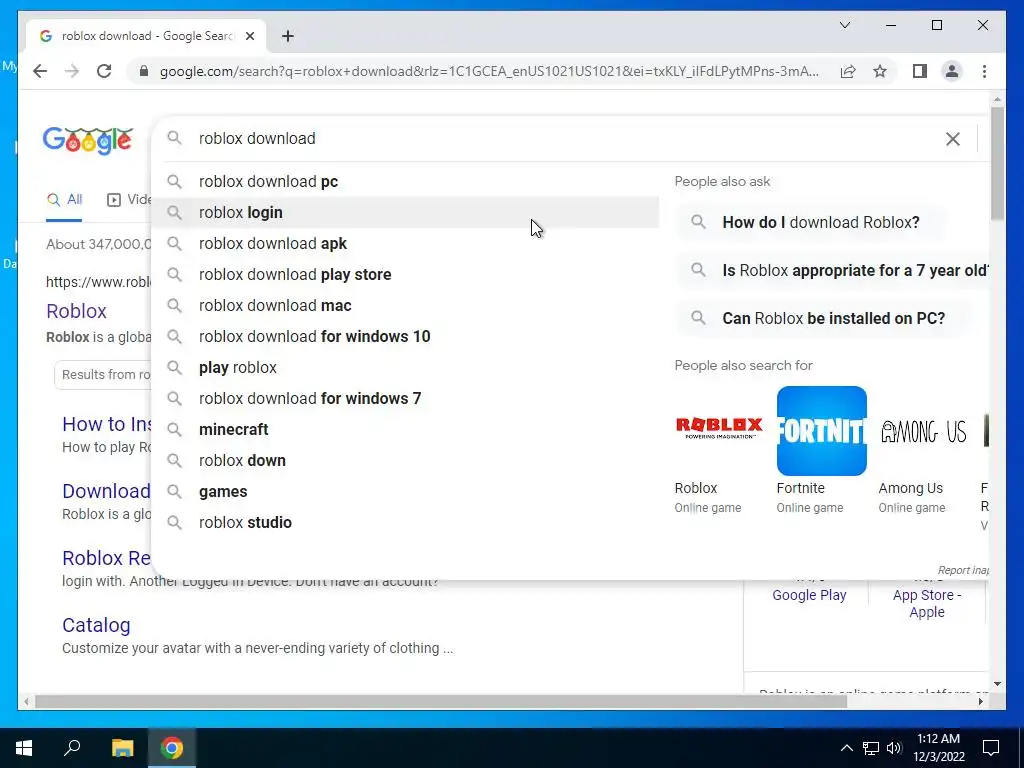Click the Chrome taskbar icon
Image resolution: width=1024 pixels, height=768 pixels.
click(172, 748)
